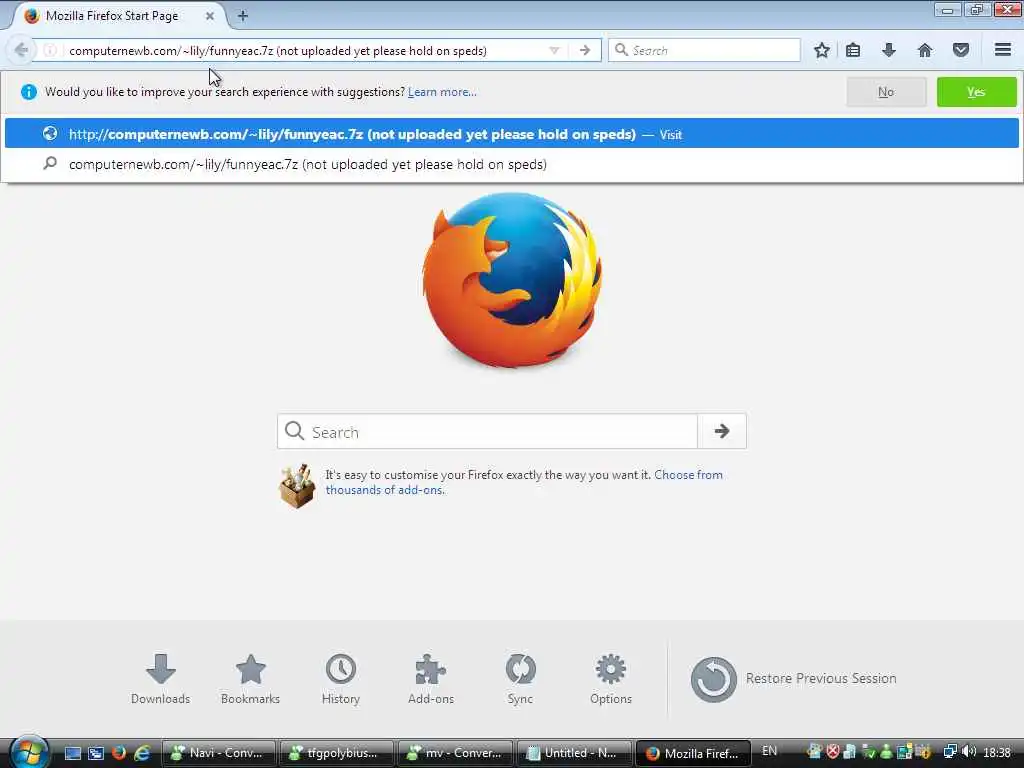1024x768 pixels.
Task: Go to the Home page icon
Action: point(925,50)
